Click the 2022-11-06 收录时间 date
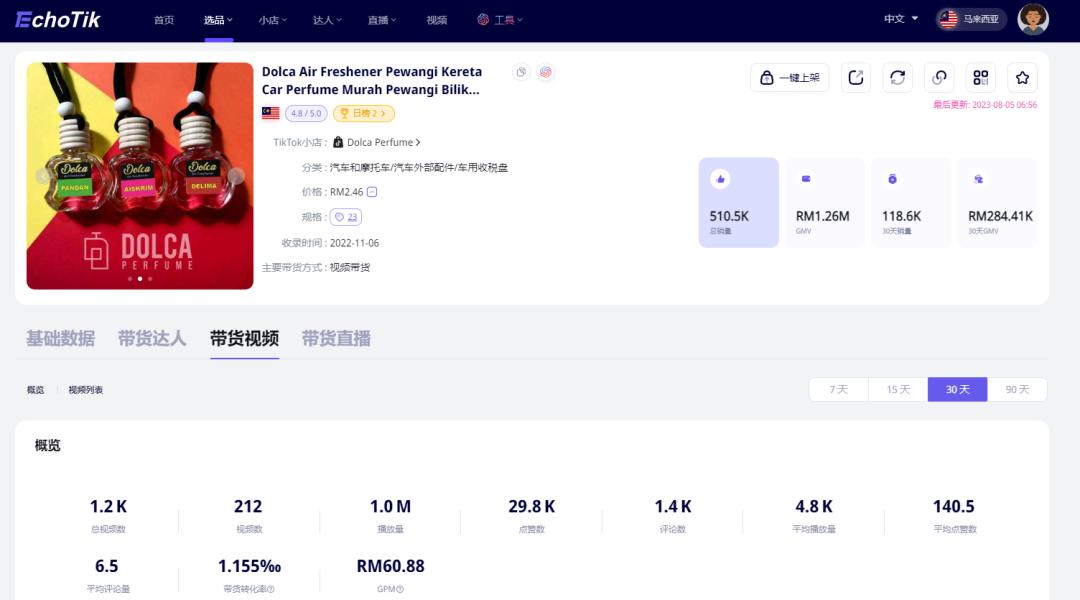1080x600 pixels. (355, 243)
